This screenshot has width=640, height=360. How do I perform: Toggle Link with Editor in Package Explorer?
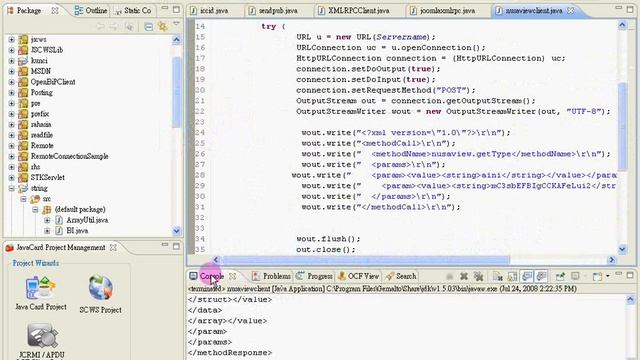tap(163, 27)
